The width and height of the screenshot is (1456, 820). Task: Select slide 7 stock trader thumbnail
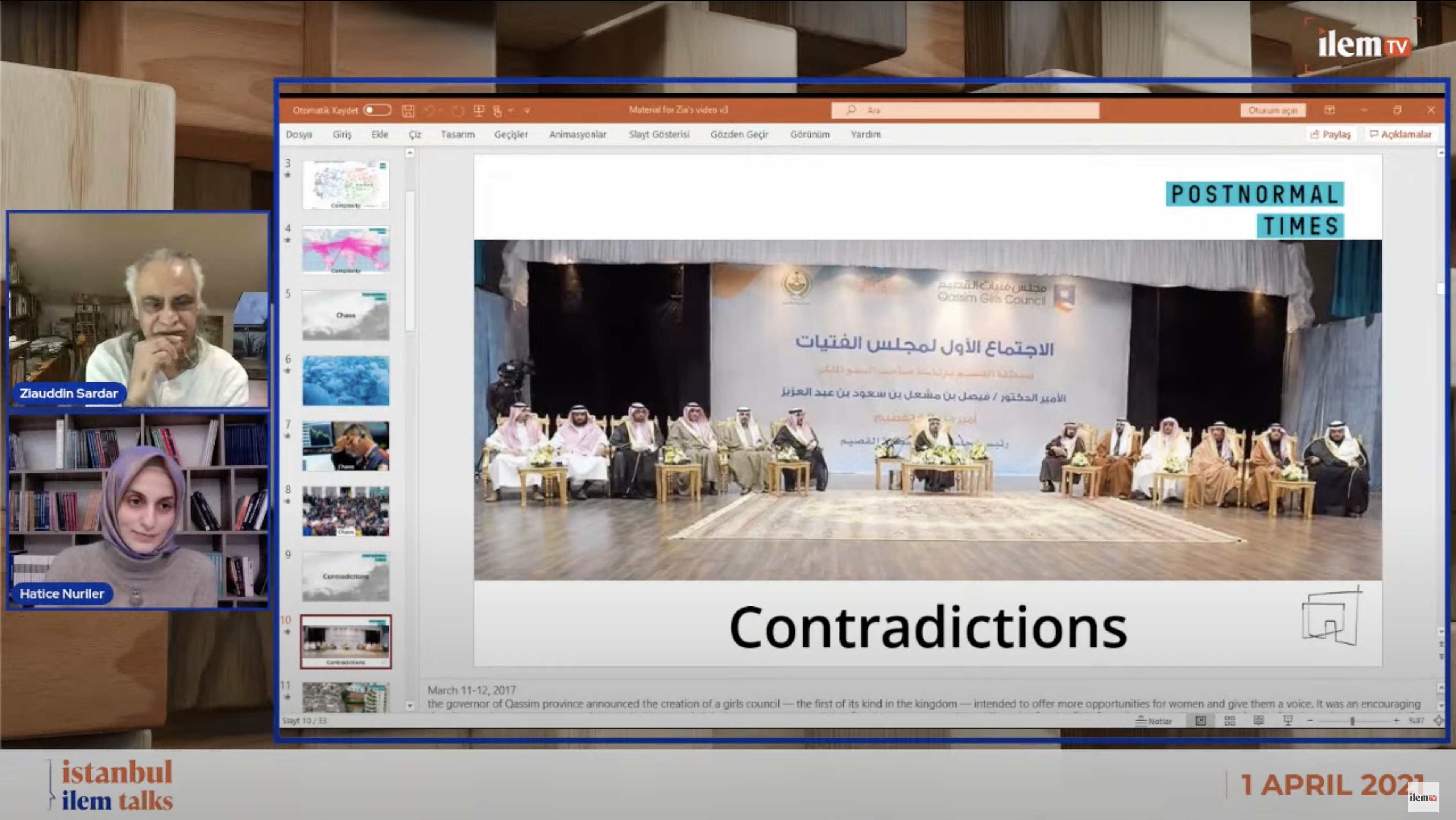pyautogui.click(x=345, y=446)
